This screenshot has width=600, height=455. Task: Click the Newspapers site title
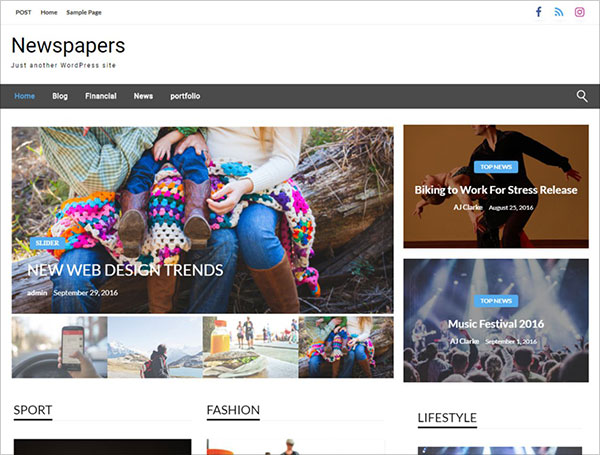point(68,45)
